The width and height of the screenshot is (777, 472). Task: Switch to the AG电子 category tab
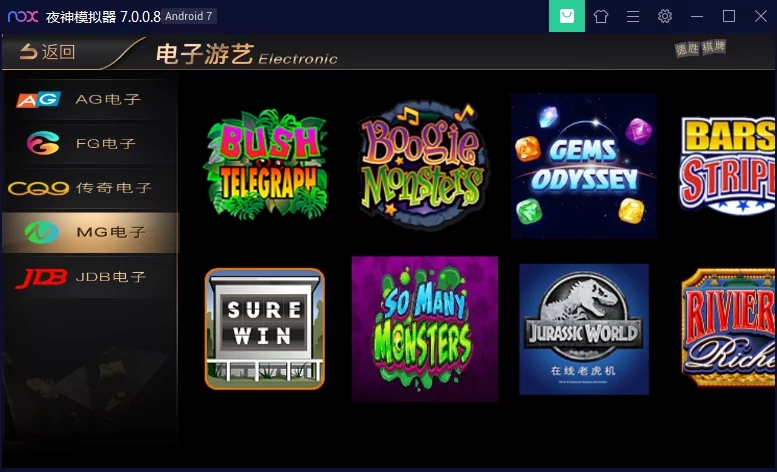click(89, 100)
